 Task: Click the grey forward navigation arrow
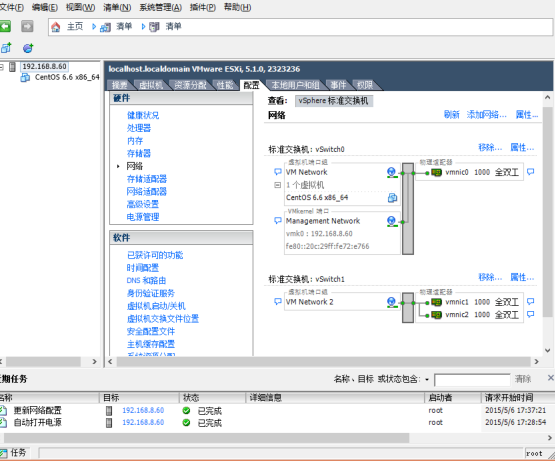point(27,27)
